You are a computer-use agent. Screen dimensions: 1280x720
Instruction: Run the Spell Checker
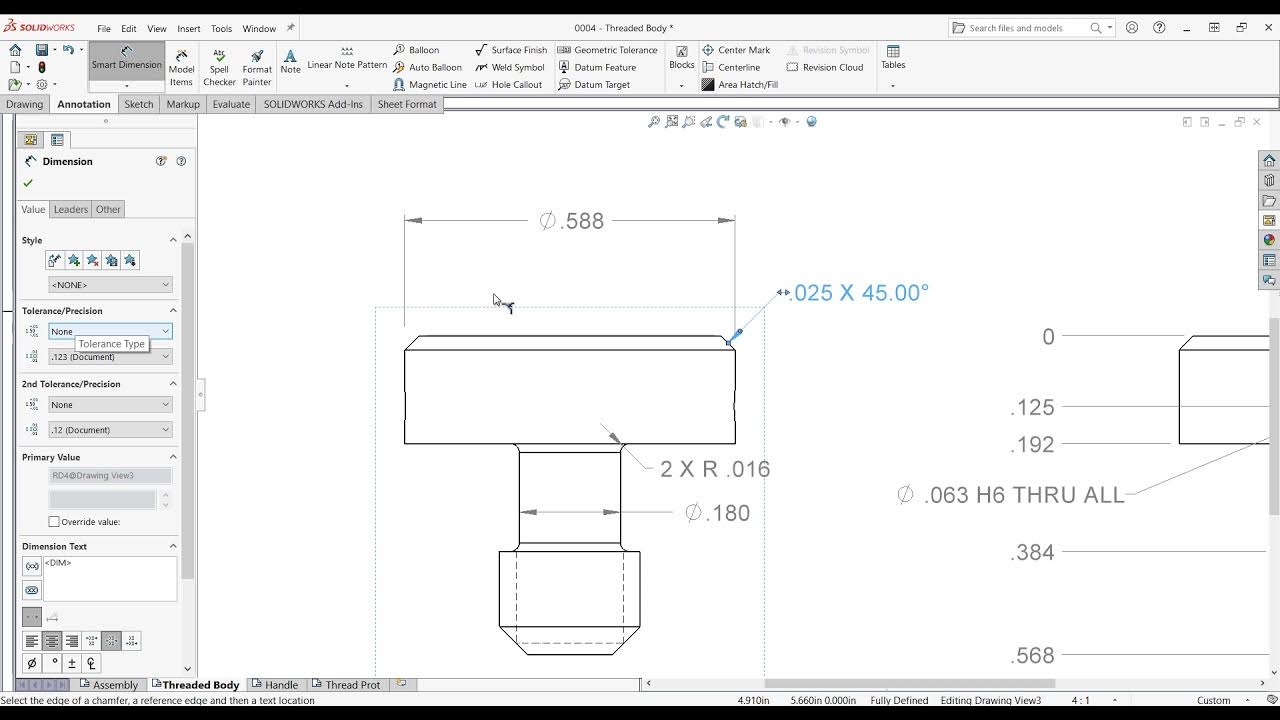pyautogui.click(x=219, y=67)
